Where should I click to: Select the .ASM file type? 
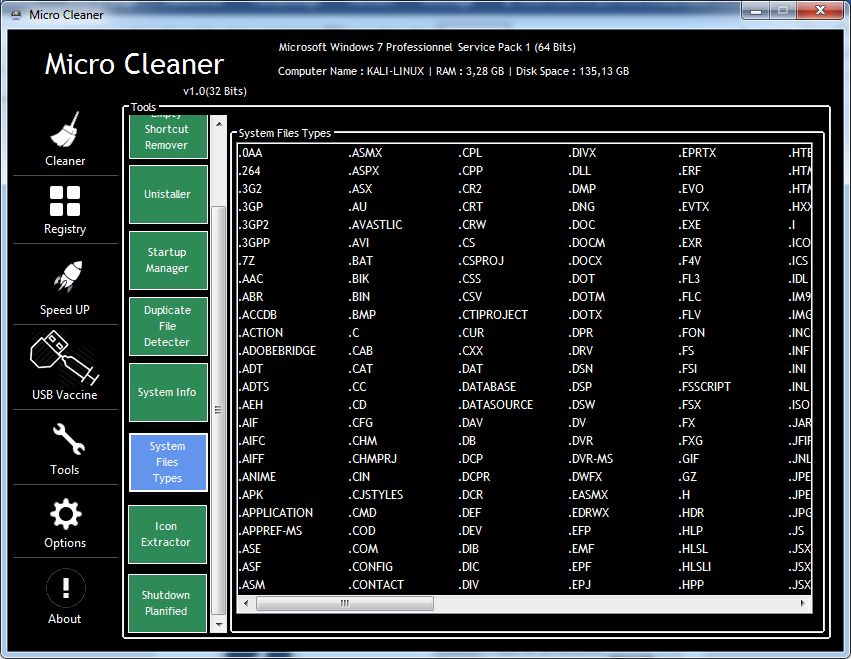252,585
